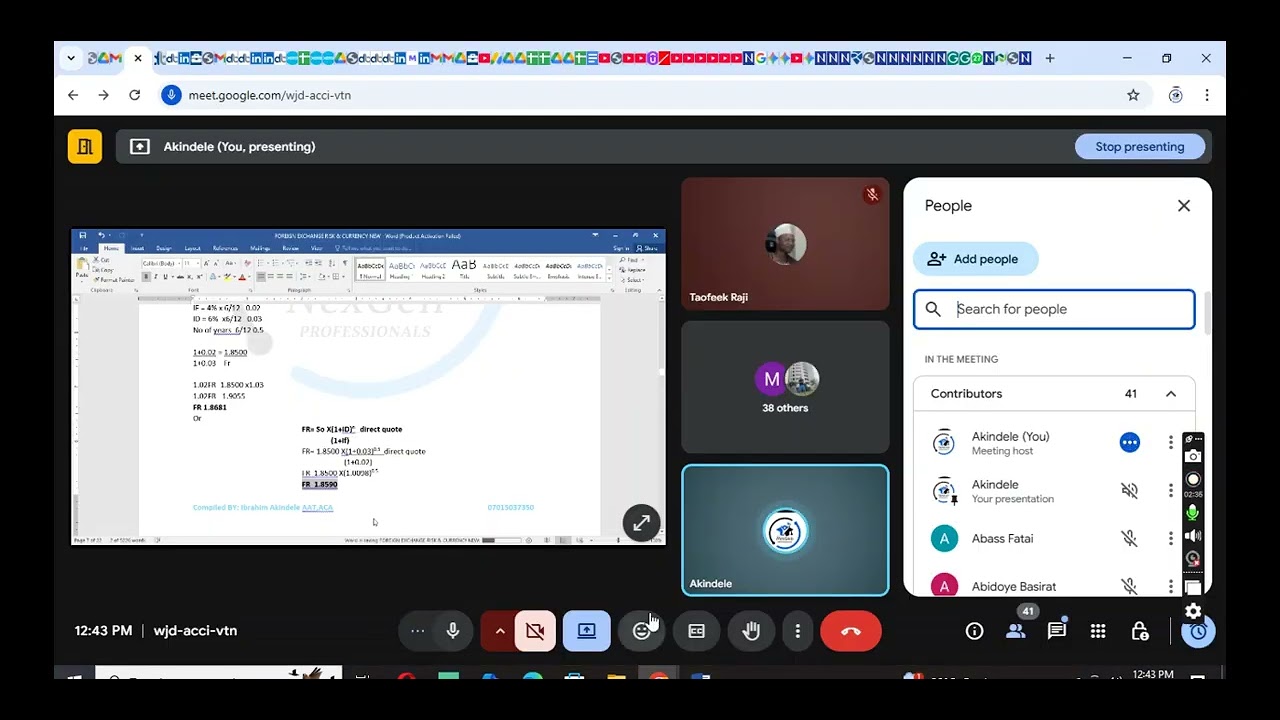Click the recorder webcam icon

[x=1193, y=559]
